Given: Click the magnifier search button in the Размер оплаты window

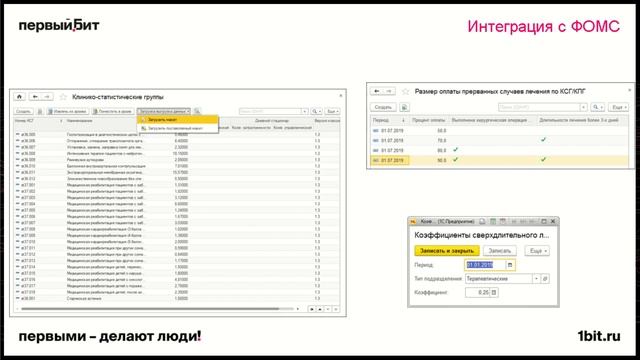Looking at the screenshot, I should coord(598,107).
